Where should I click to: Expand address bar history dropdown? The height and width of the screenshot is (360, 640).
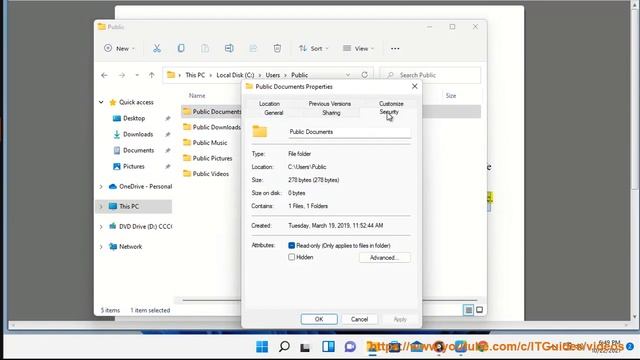pos(348,75)
